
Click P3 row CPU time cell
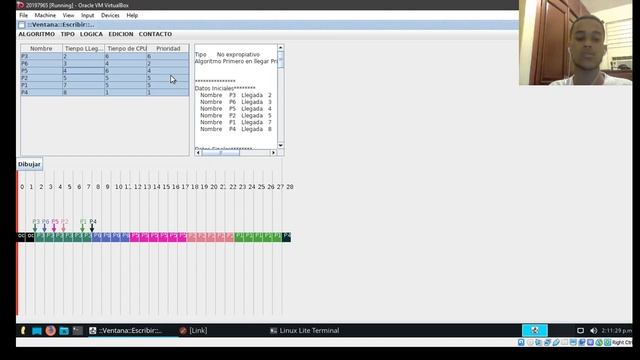pos(126,56)
